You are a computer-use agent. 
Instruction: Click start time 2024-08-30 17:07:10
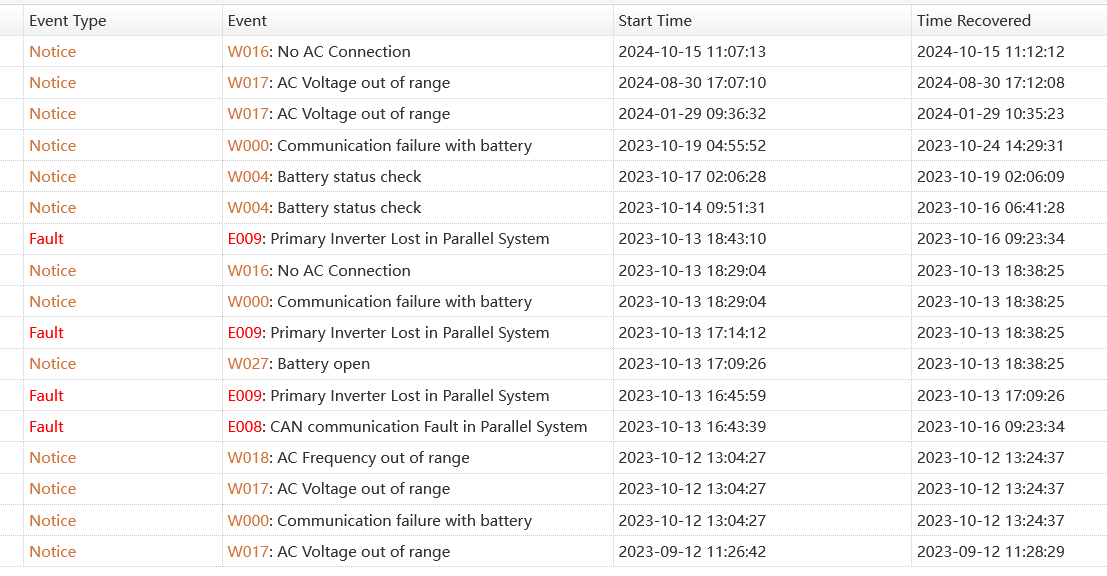tap(692, 83)
